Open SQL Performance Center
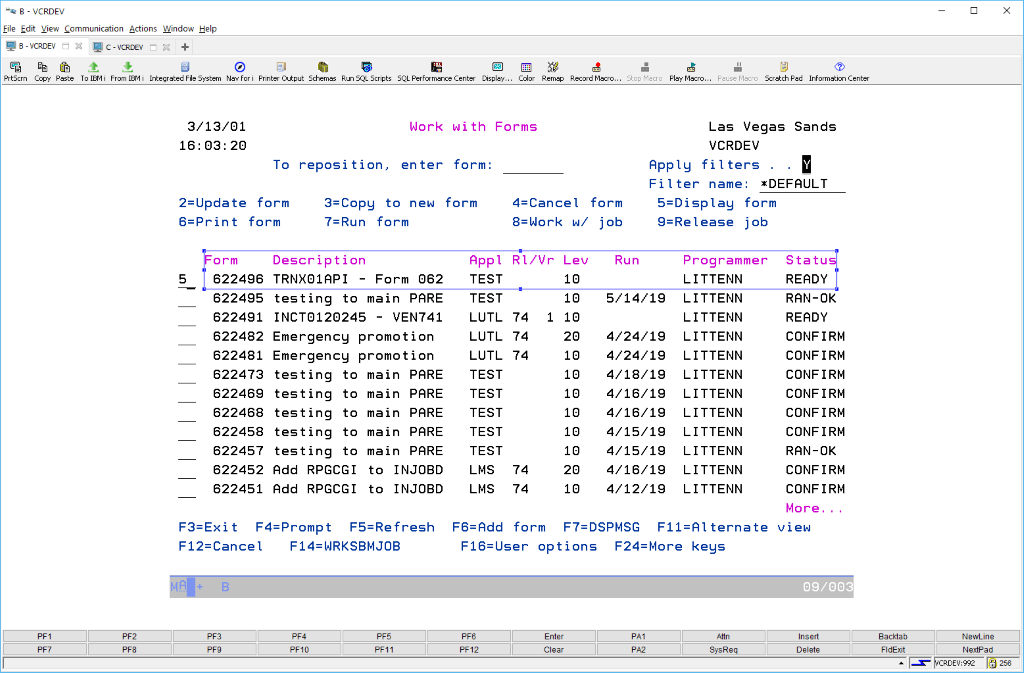Viewport: 1024px width, 673px height. pos(436,71)
